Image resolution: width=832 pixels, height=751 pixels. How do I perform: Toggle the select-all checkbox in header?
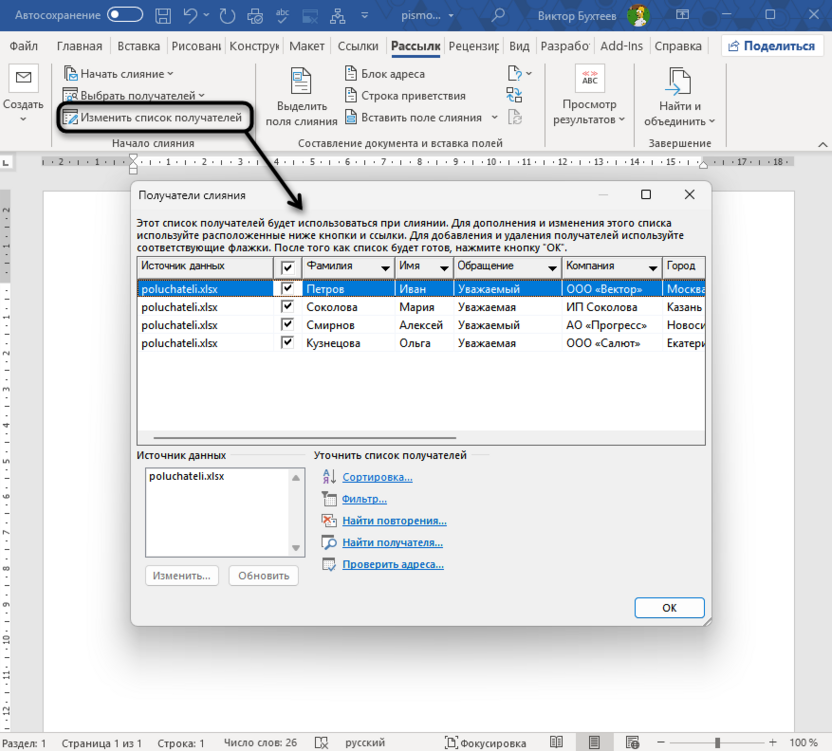288,267
